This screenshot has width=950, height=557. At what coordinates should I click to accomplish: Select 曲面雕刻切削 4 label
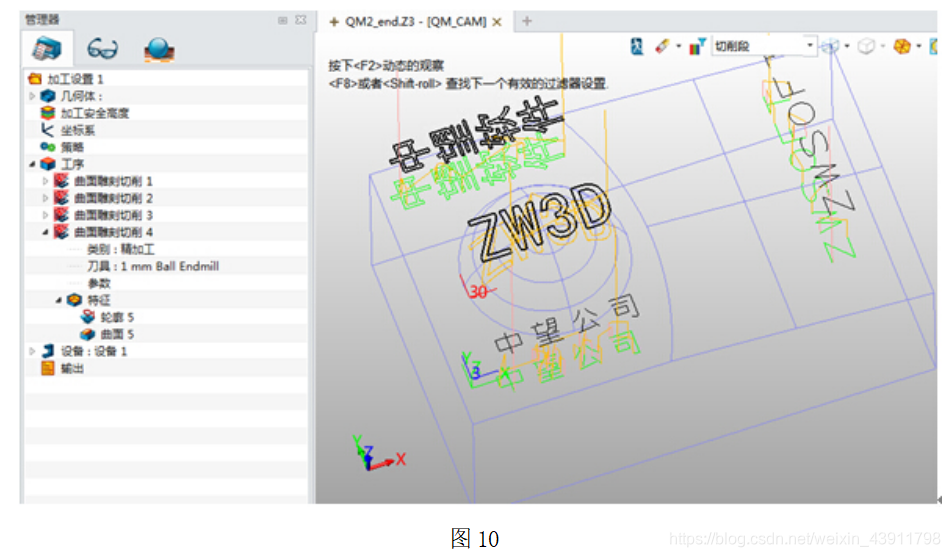click(x=113, y=232)
